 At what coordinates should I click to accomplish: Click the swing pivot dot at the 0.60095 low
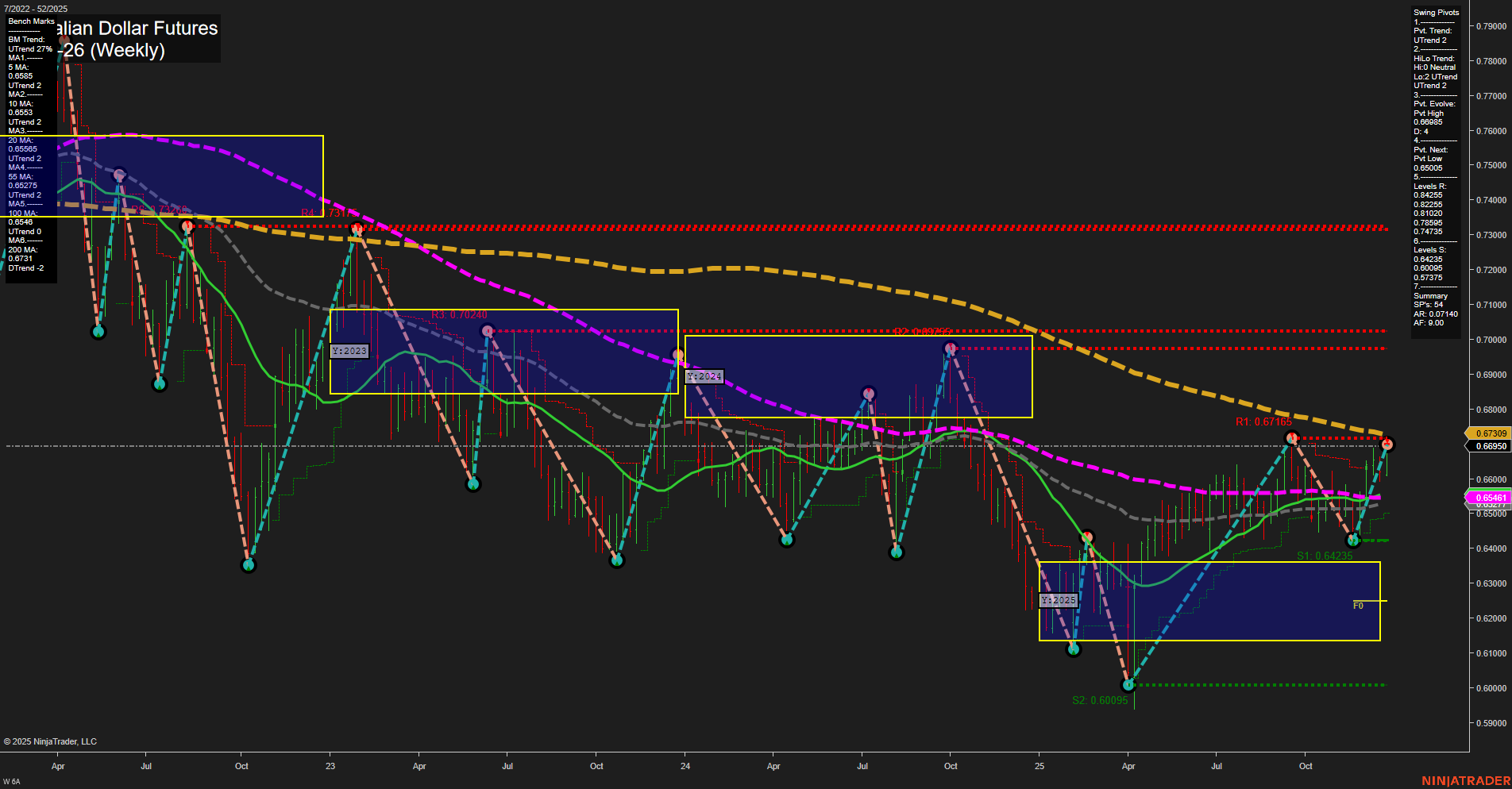(x=1128, y=683)
